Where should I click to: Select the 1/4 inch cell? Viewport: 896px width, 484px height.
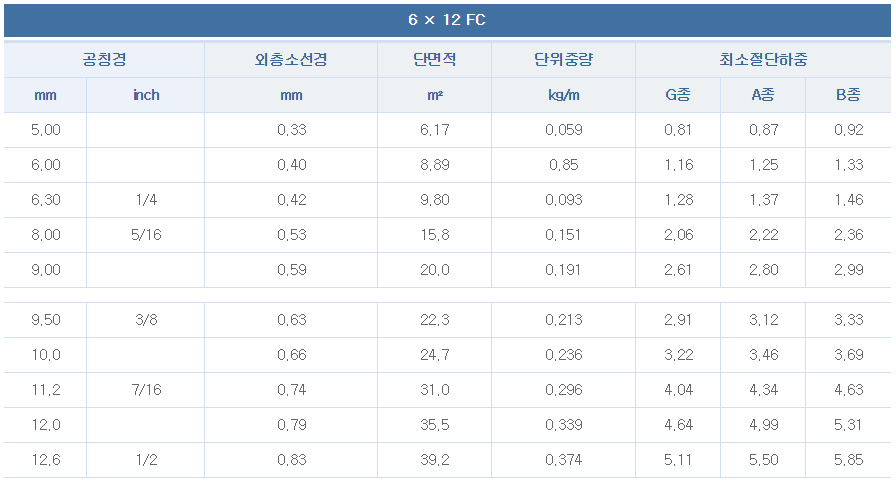point(146,200)
